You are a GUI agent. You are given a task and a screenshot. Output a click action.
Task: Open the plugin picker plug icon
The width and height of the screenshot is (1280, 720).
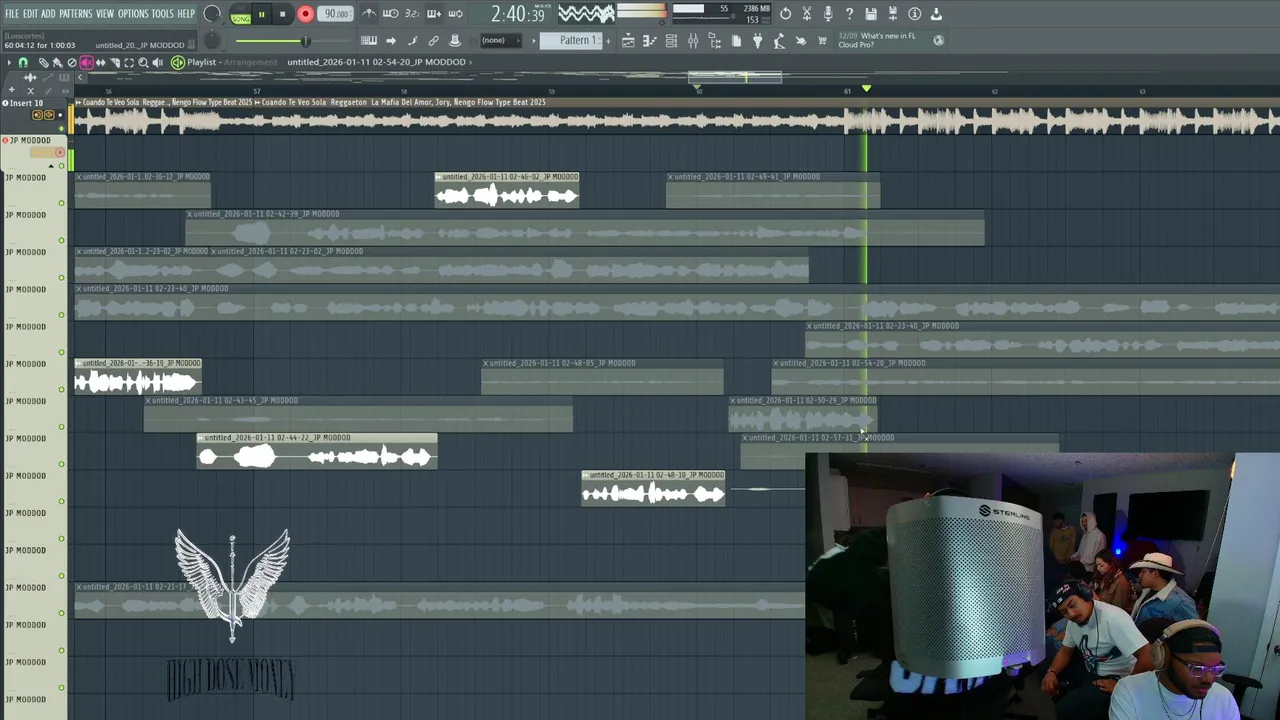tap(757, 40)
